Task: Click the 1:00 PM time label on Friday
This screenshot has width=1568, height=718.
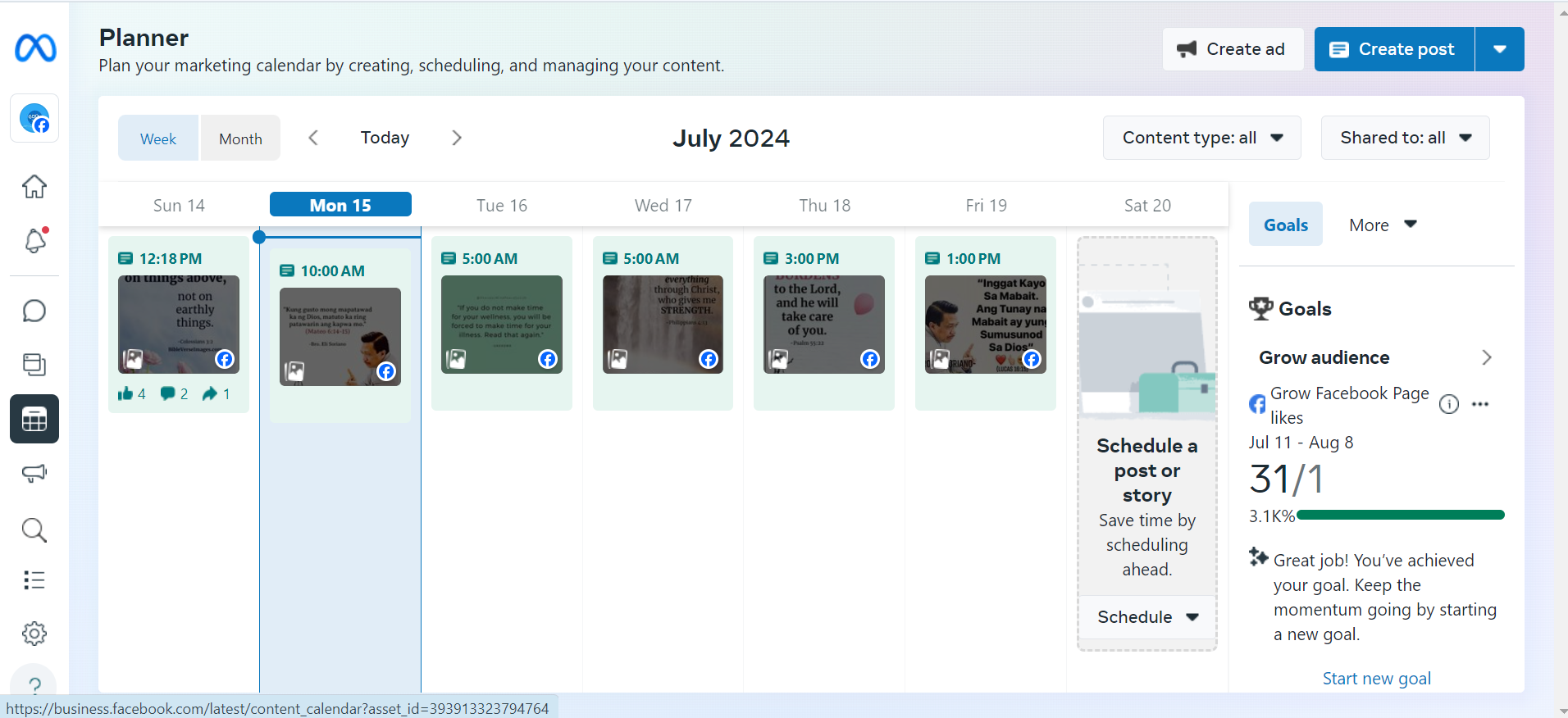Action: point(973,259)
